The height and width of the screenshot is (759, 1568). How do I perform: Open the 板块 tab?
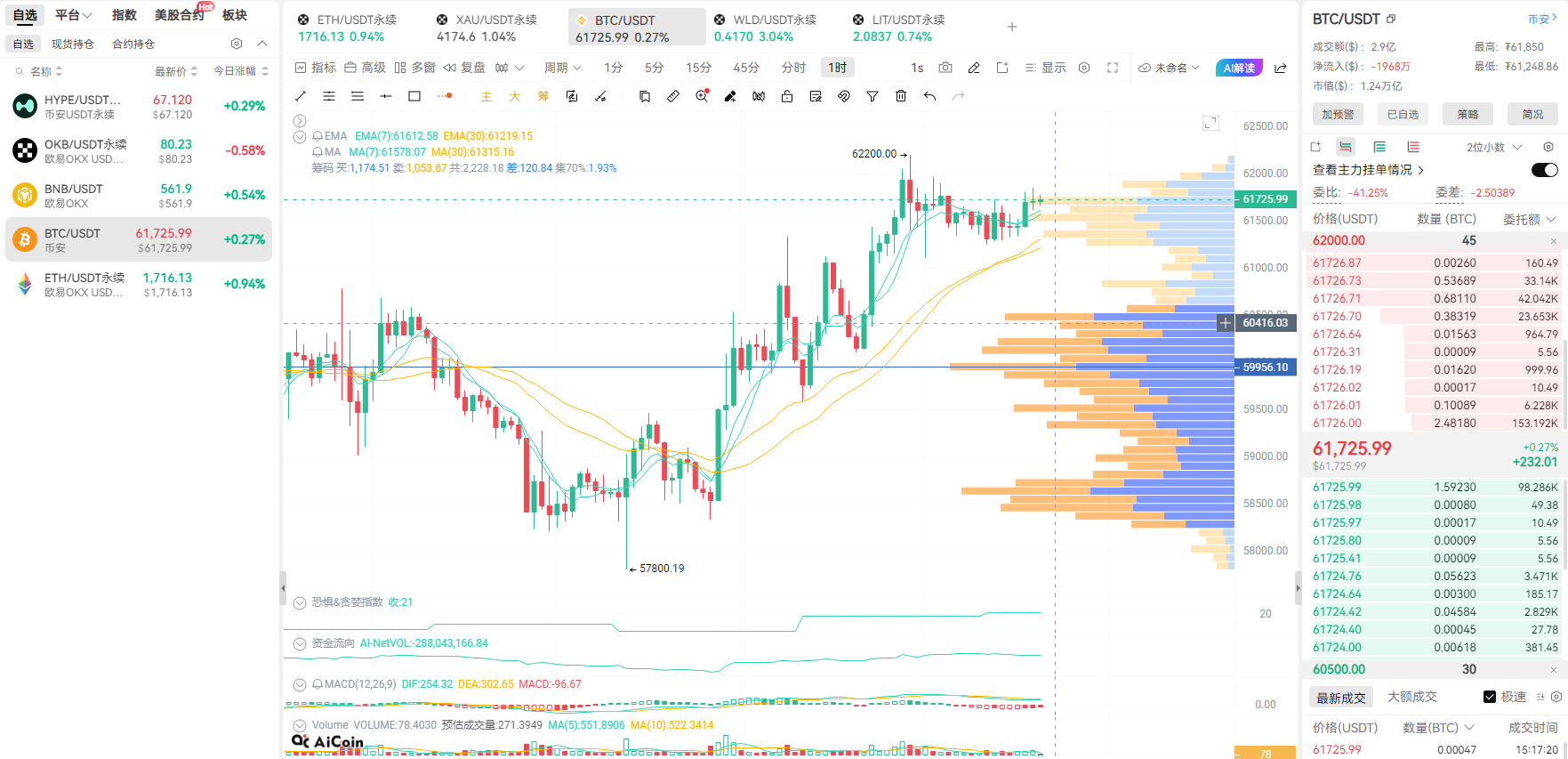235,15
